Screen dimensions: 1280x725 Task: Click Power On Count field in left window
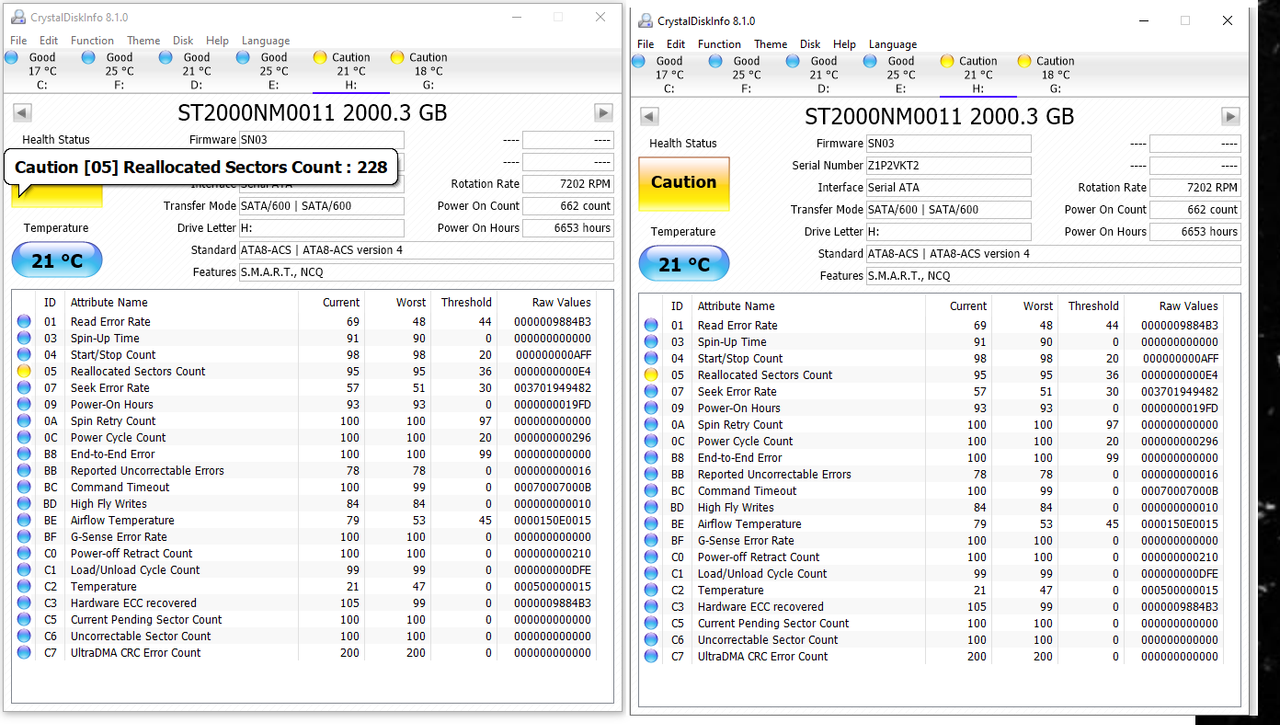pos(568,206)
